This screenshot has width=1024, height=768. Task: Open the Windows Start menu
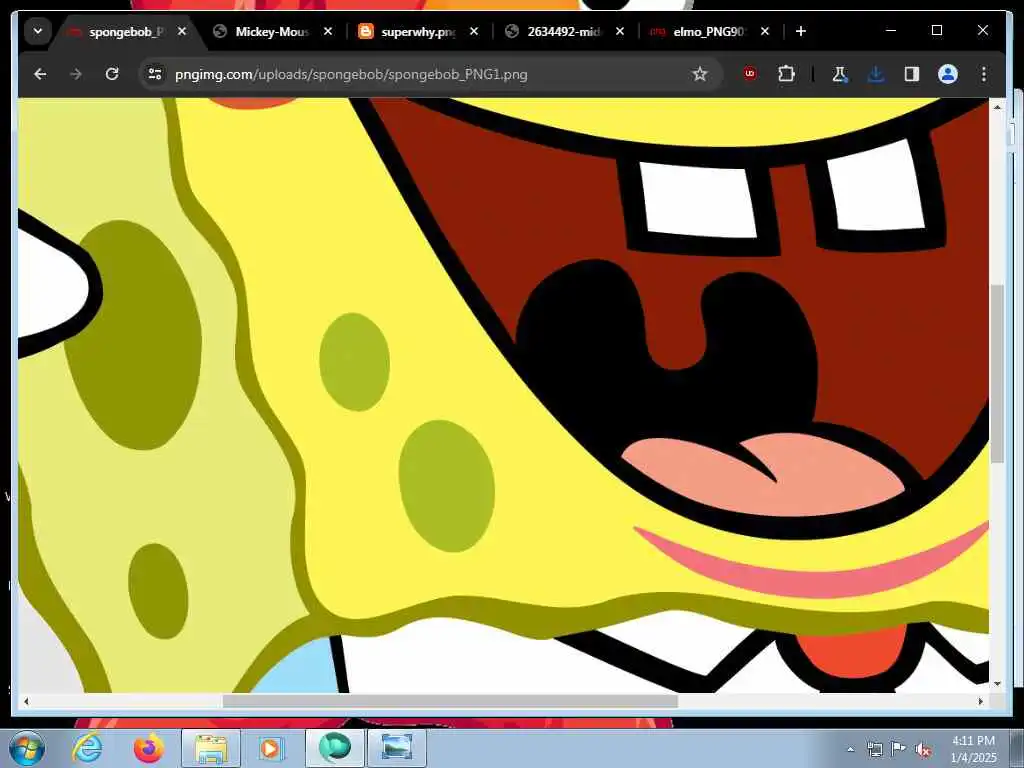[27, 748]
